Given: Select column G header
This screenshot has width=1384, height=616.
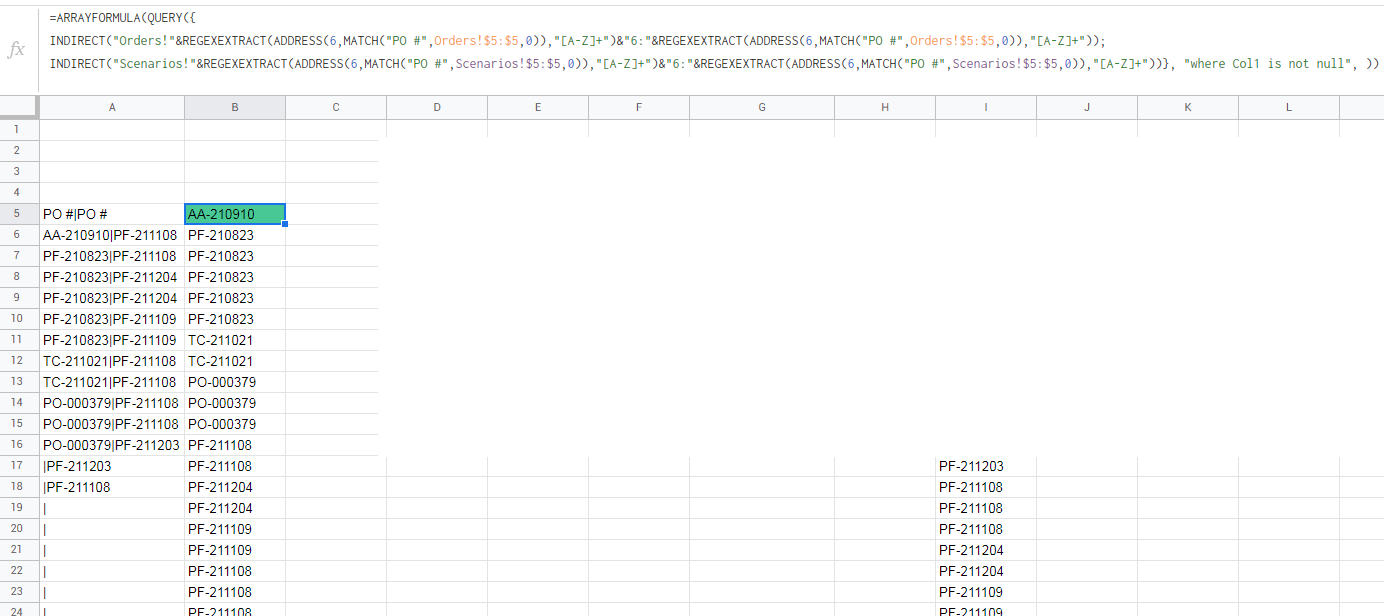Looking at the screenshot, I should pyautogui.click(x=762, y=107).
